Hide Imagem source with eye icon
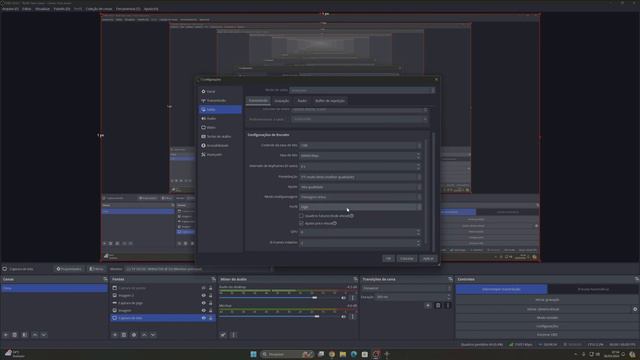 204,310
